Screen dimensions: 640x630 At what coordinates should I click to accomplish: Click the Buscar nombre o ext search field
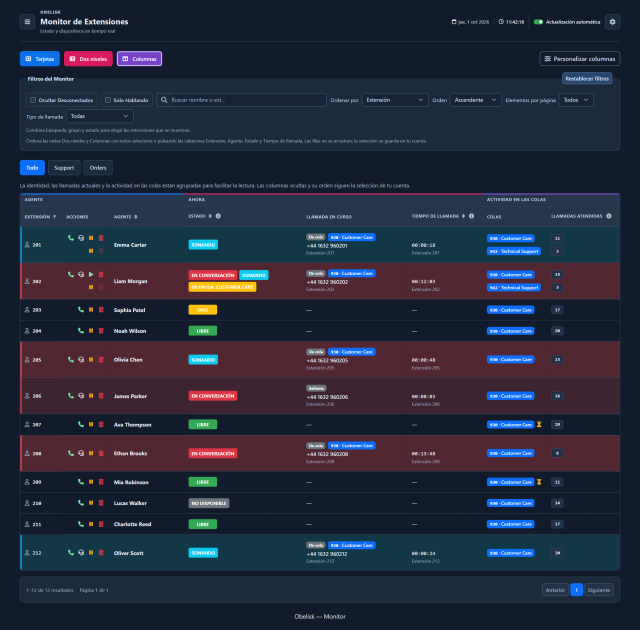point(241,100)
